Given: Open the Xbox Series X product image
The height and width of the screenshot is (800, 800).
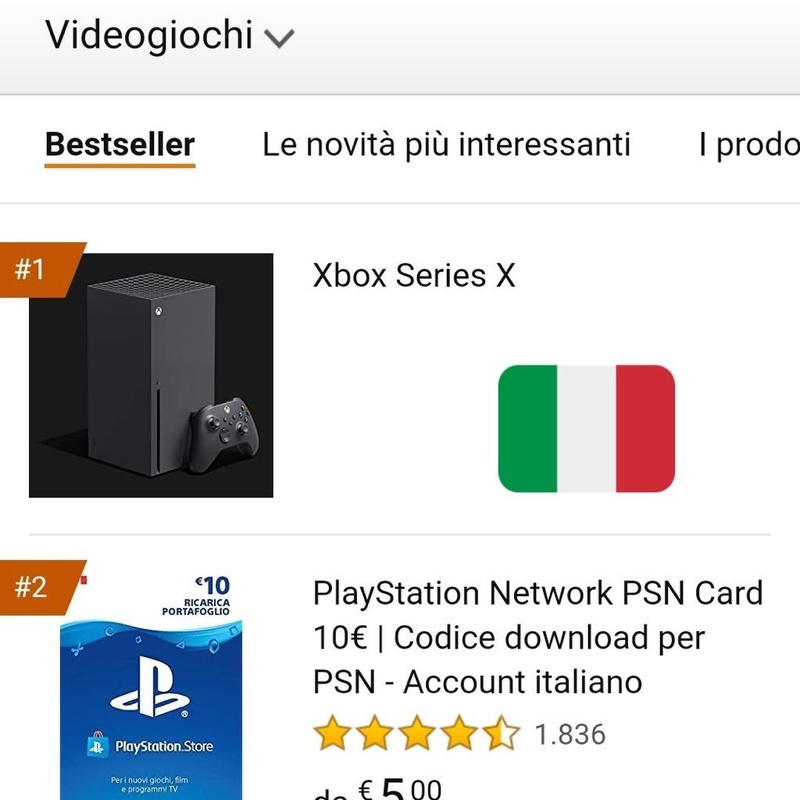Looking at the screenshot, I should point(151,375).
